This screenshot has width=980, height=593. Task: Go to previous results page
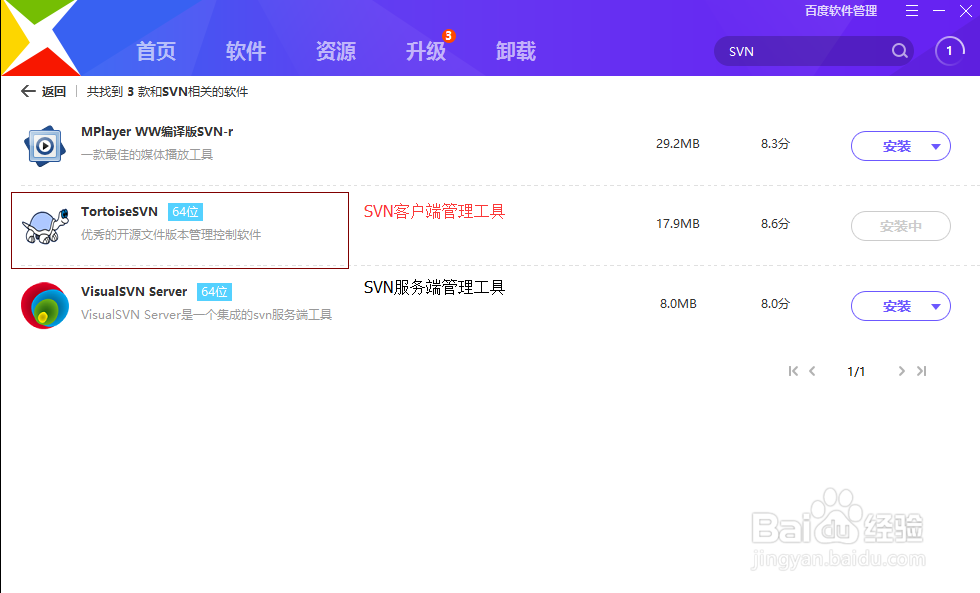[x=812, y=371]
